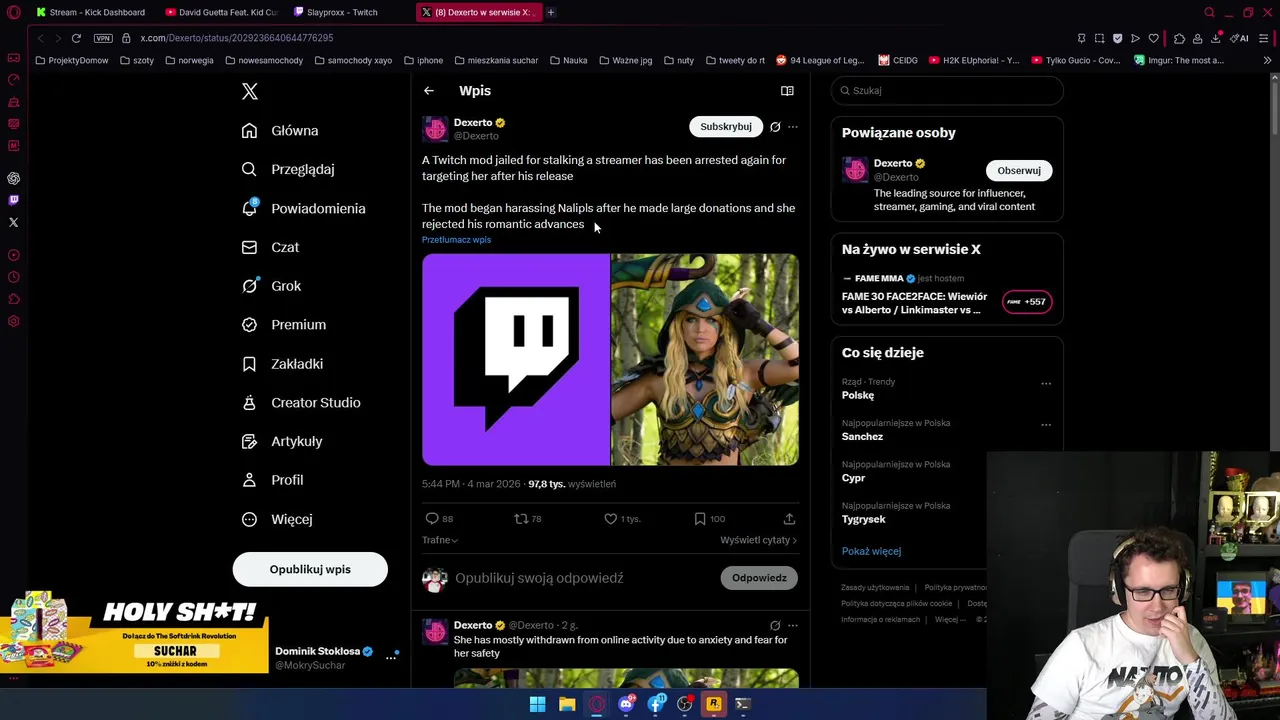This screenshot has width=1280, height=720.
Task: Click the Szukaj search field
Action: (947, 91)
